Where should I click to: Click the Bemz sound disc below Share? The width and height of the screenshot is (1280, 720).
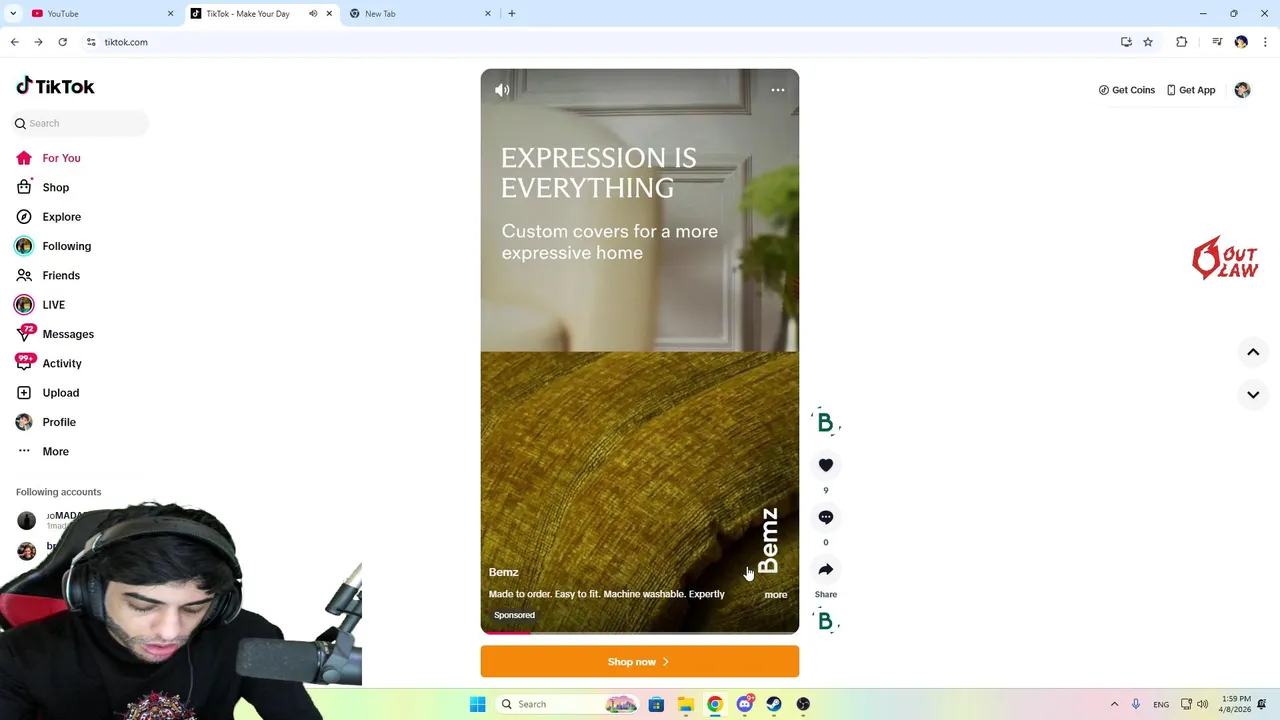click(x=825, y=621)
